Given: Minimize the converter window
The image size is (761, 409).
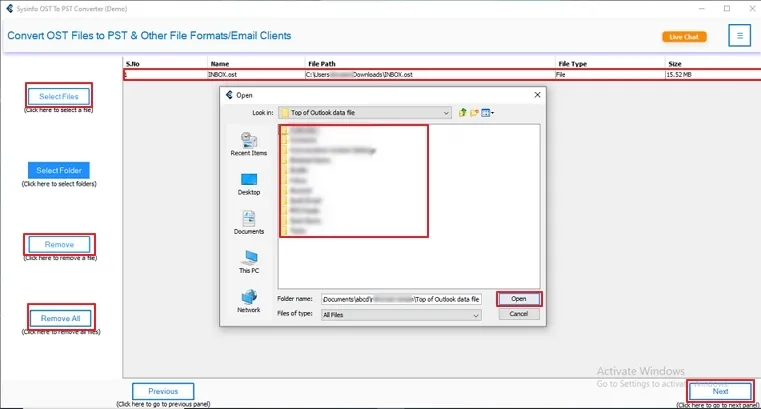Looking at the screenshot, I should 702,8.
